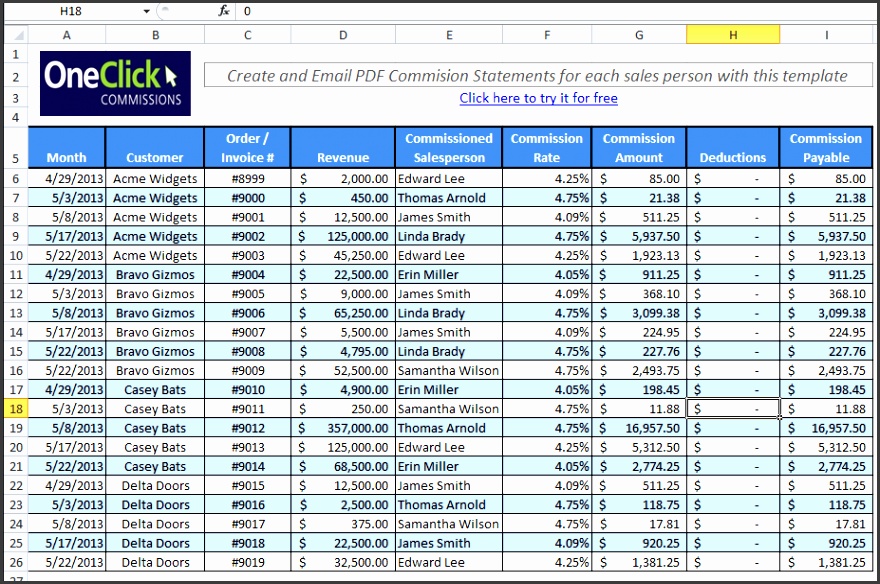The width and height of the screenshot is (880, 584).
Task: Click the OneClick Commissions logo
Action: [115, 84]
